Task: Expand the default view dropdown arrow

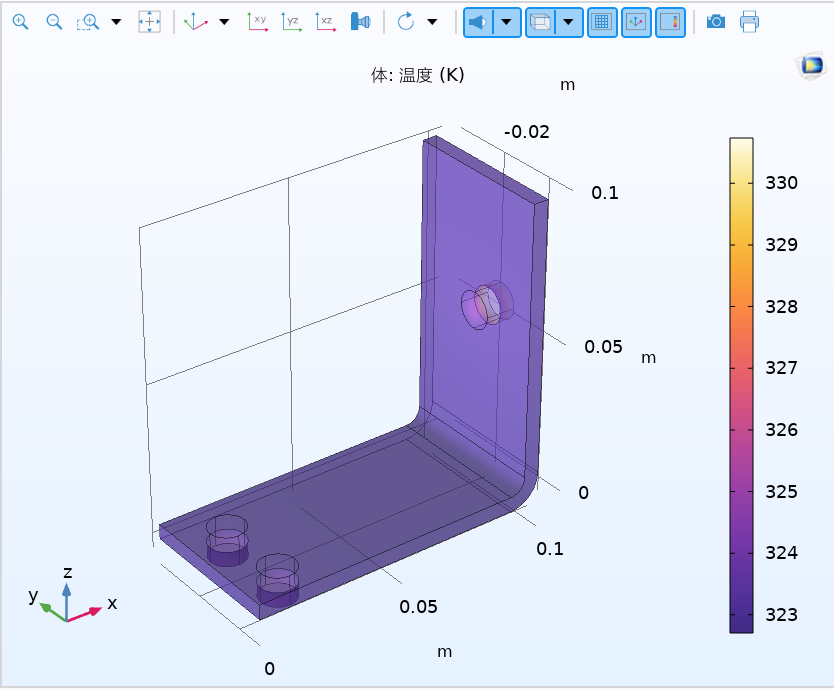Action: pos(224,21)
